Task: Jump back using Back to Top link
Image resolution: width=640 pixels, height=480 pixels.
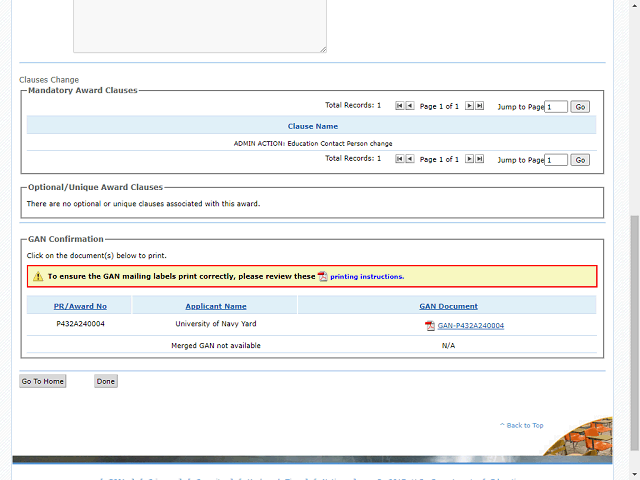Action: tap(524, 425)
